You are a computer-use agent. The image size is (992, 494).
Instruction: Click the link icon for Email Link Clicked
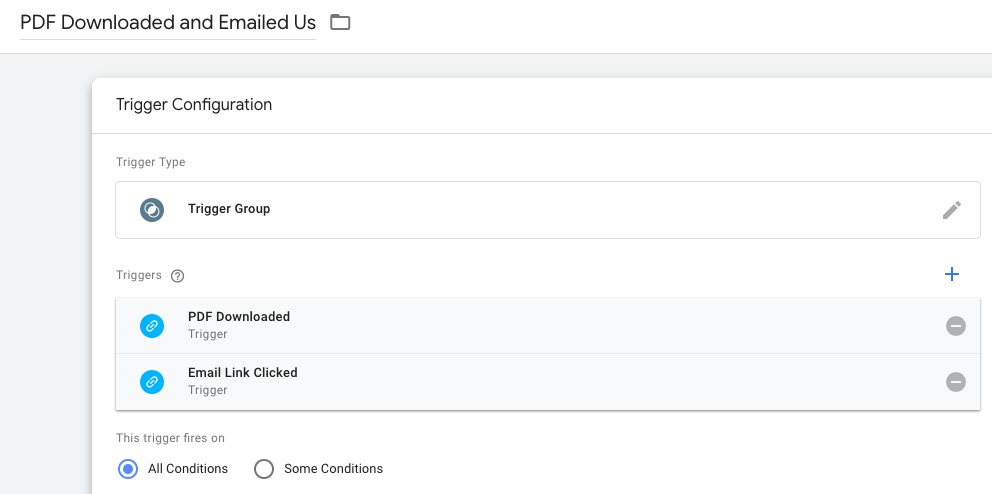coord(152,382)
